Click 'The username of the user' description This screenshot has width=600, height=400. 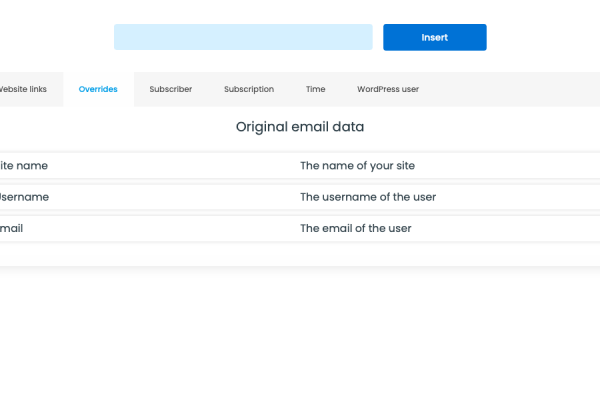[x=368, y=197]
